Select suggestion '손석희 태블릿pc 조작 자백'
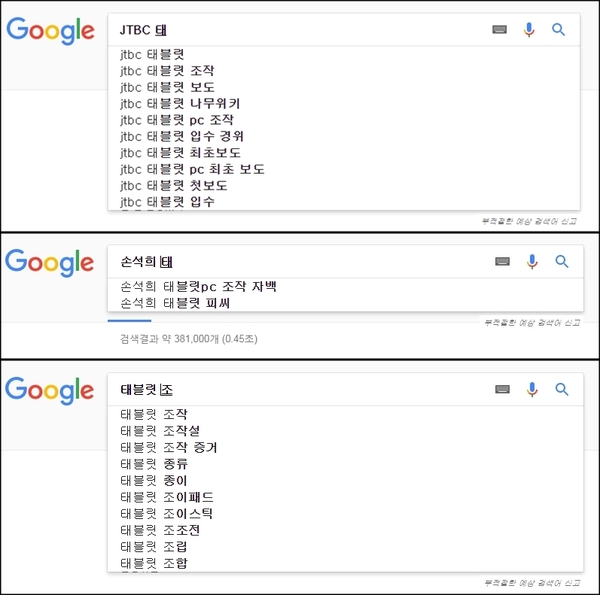This screenshot has height=595, width=600. point(198,286)
